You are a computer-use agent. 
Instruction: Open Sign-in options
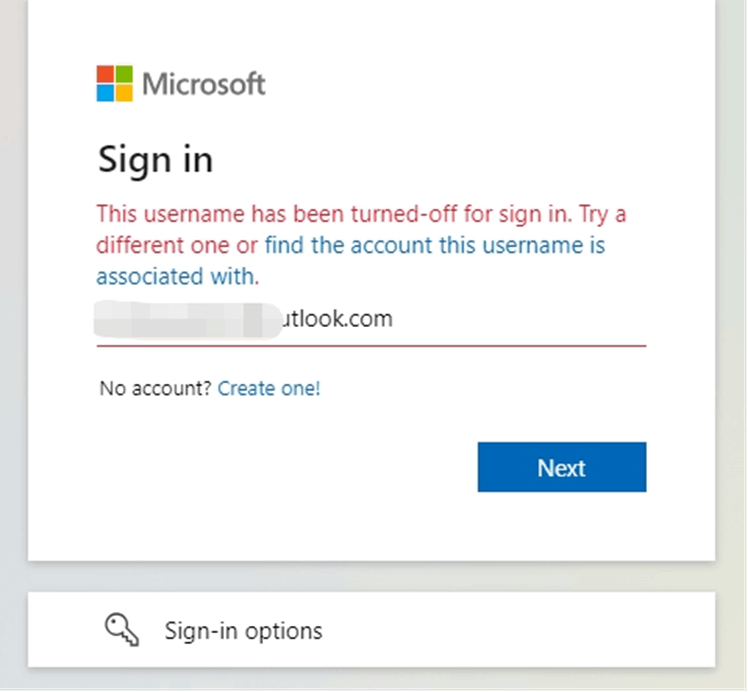click(x=372, y=630)
